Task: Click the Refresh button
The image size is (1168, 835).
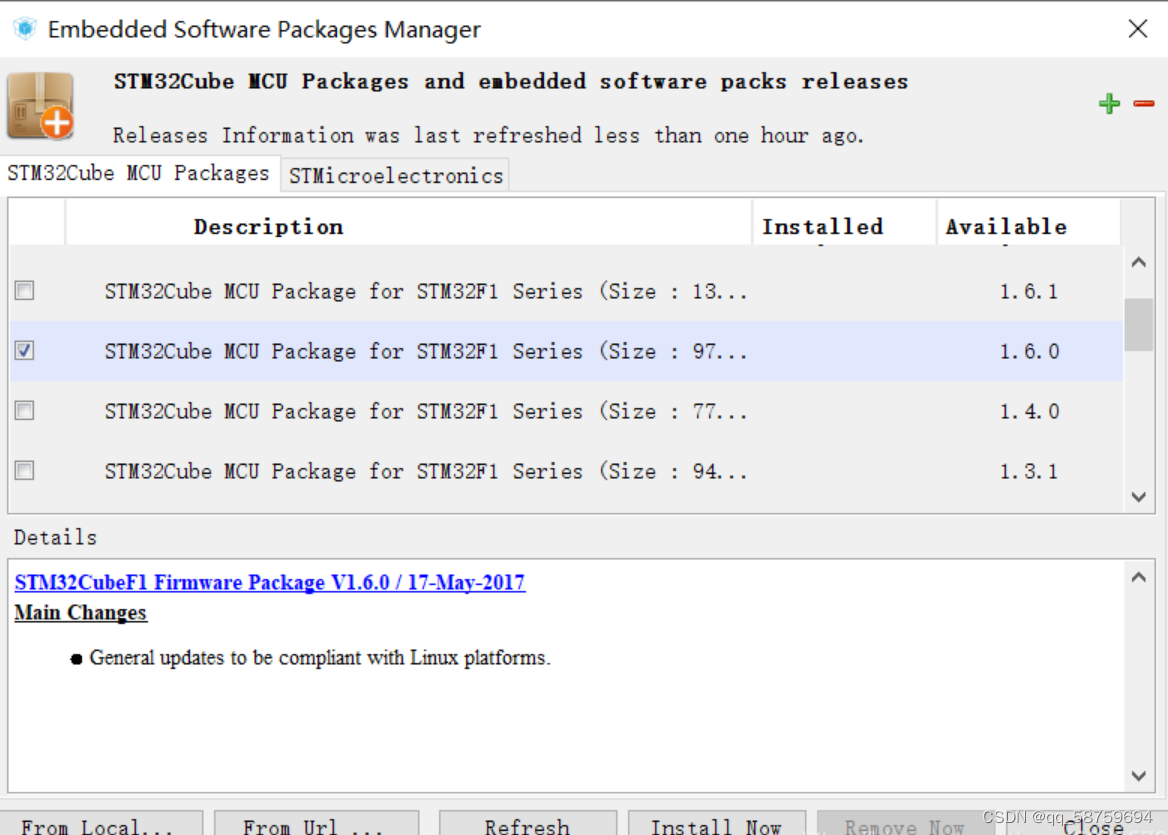Action: [527, 824]
